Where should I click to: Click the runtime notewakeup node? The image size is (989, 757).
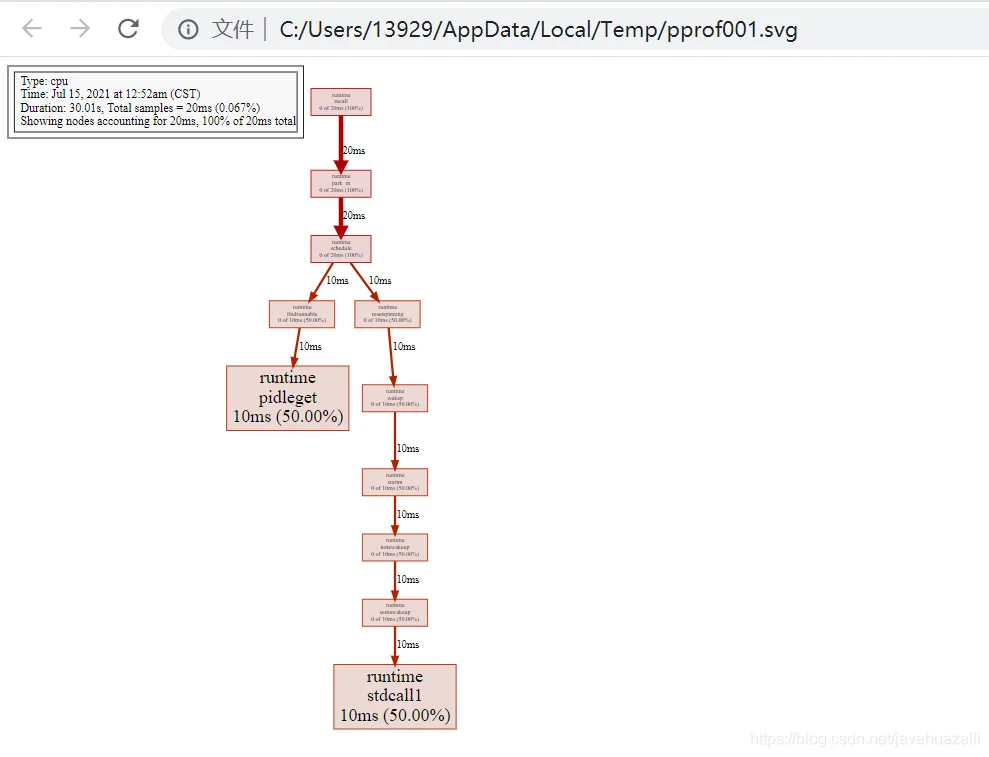(x=395, y=548)
